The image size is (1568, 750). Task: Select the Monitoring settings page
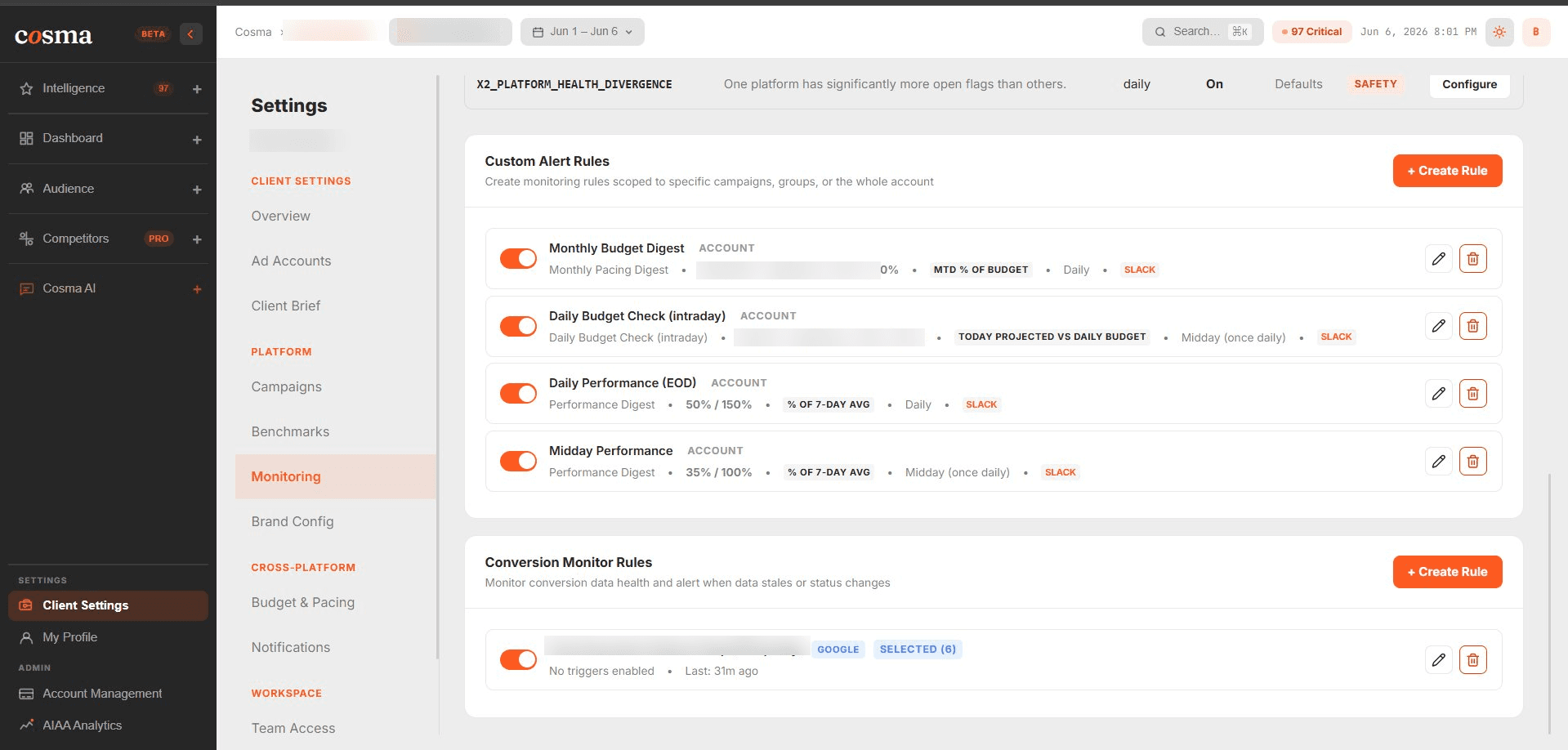click(x=335, y=476)
